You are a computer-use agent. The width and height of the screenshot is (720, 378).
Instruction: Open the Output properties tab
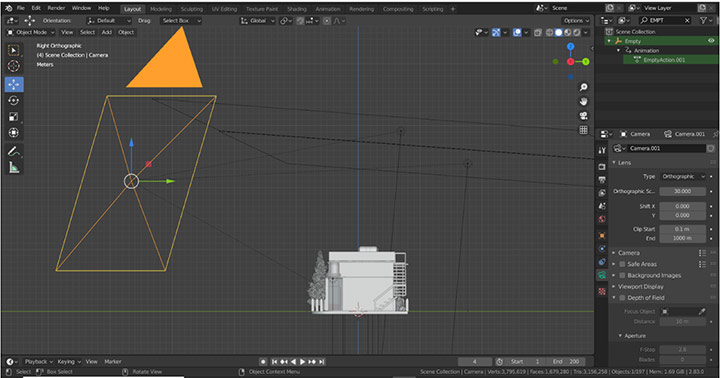602,180
